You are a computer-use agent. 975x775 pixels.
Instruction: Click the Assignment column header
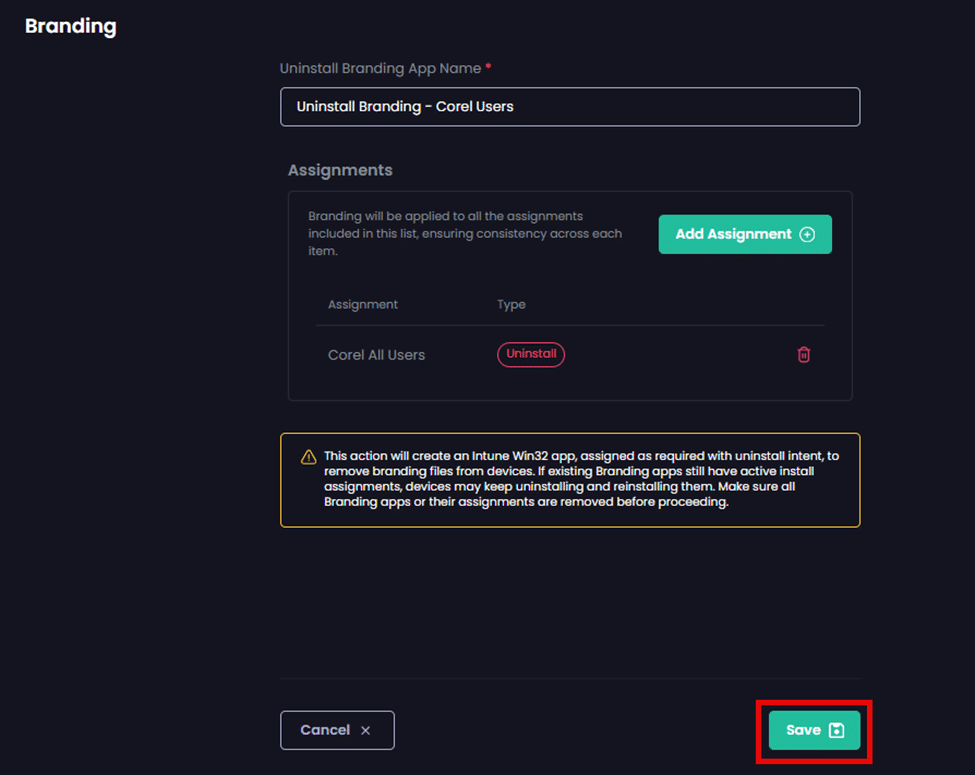click(x=363, y=304)
